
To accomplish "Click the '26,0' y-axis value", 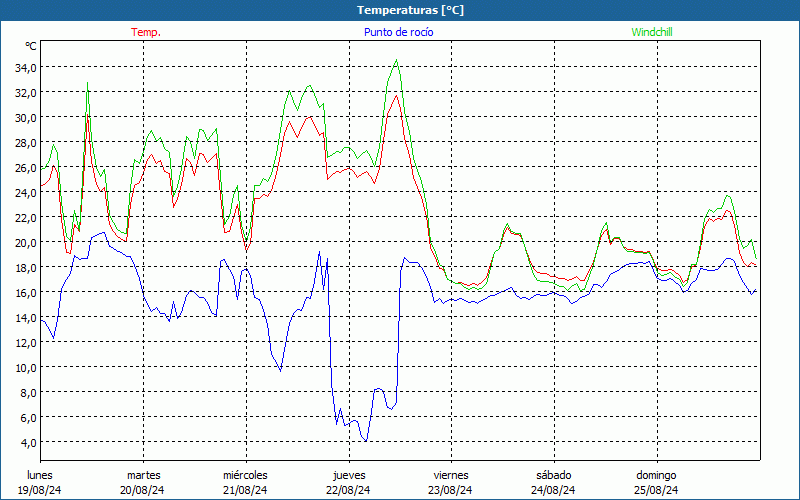I will (26, 168).
